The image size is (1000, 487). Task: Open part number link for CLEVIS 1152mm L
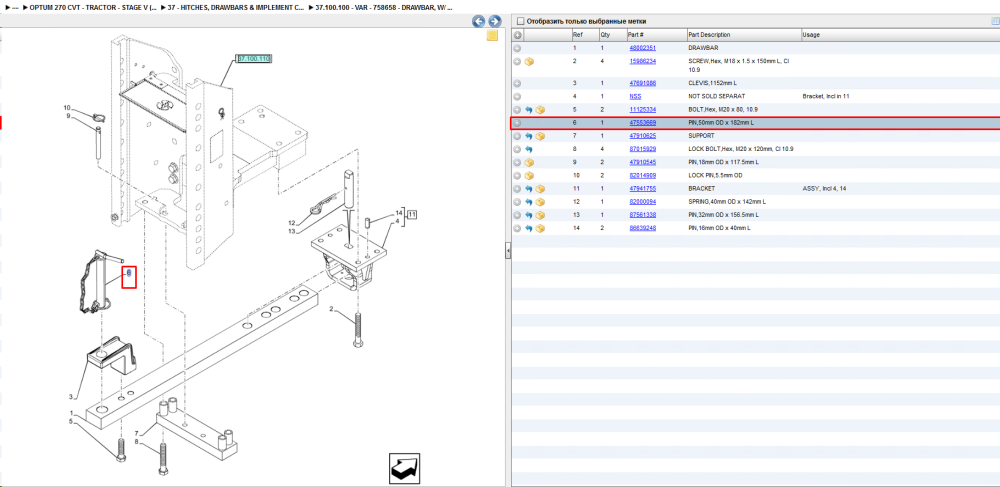642,84
